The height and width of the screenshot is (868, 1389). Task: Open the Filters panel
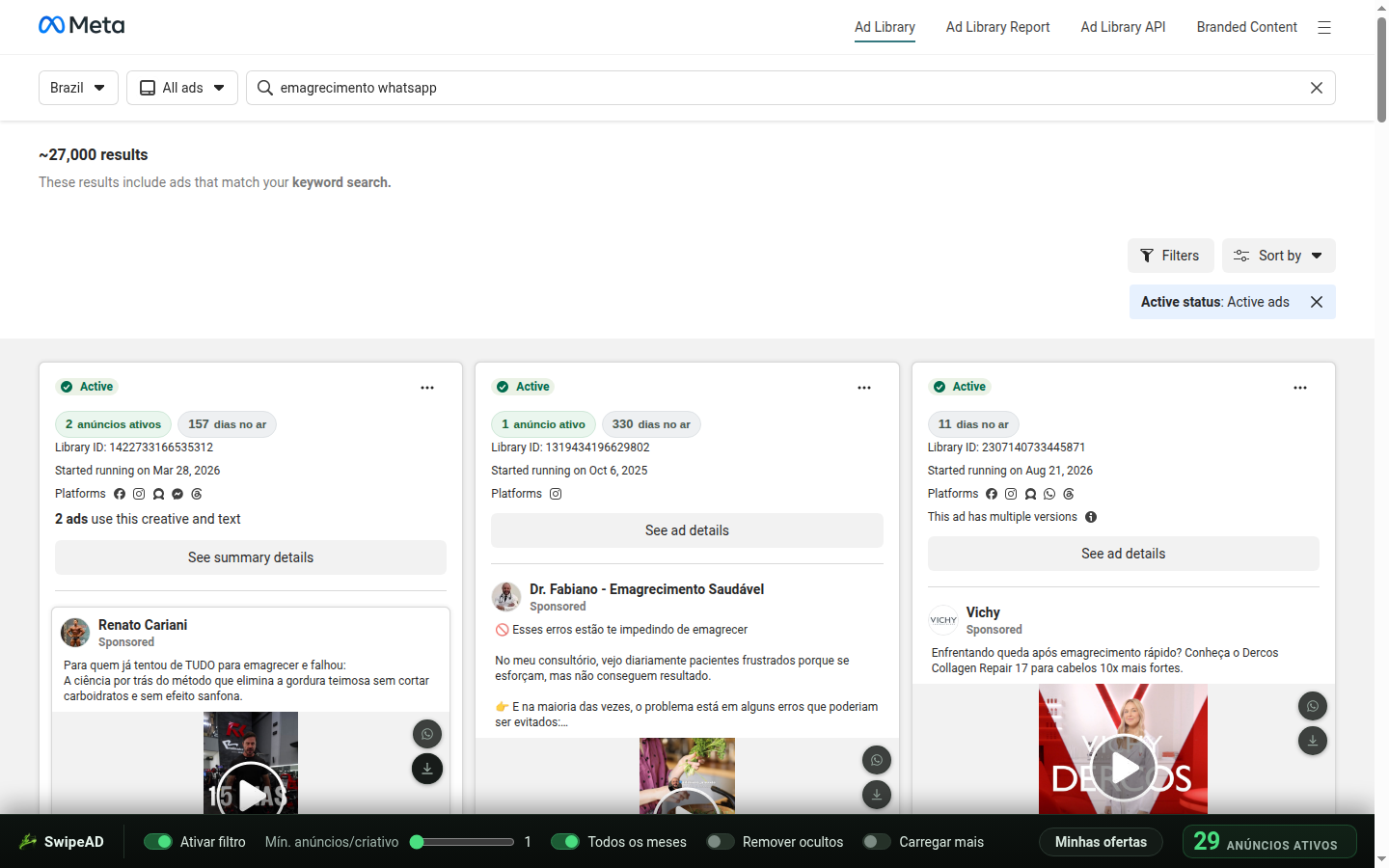pyautogui.click(x=1171, y=256)
